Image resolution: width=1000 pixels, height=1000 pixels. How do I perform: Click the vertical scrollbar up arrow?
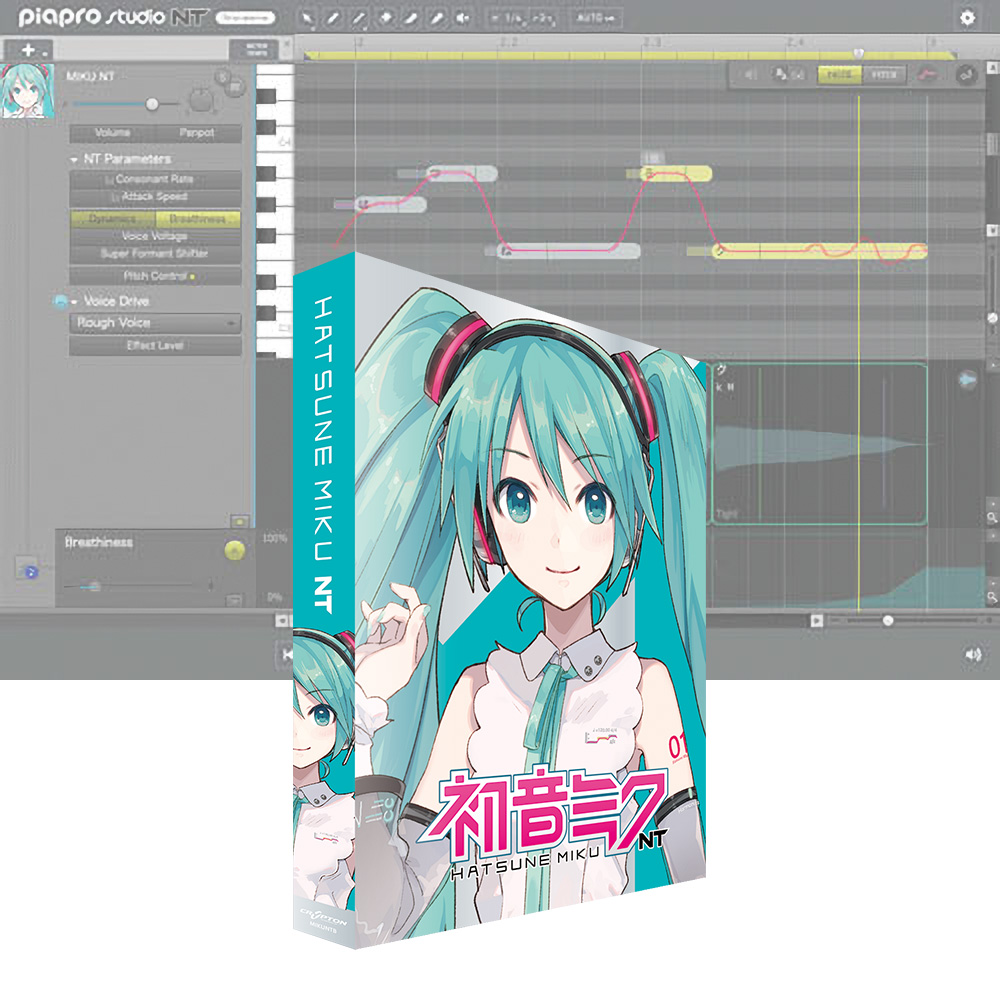click(x=993, y=67)
